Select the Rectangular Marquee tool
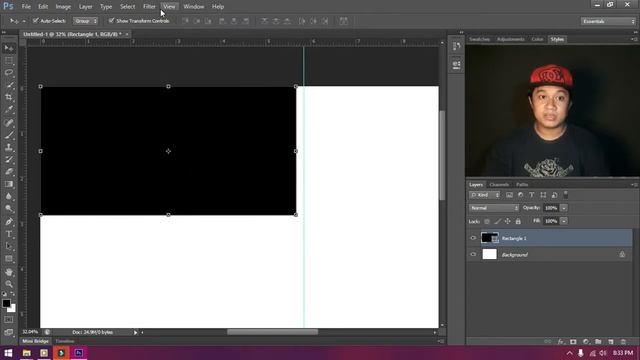The image size is (640, 360). (x=9, y=60)
